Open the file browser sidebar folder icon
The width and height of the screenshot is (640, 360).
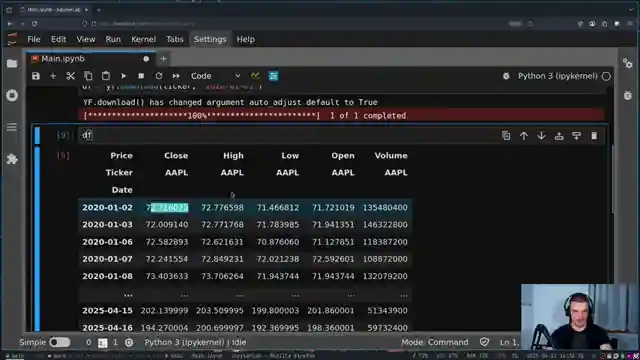(12, 64)
